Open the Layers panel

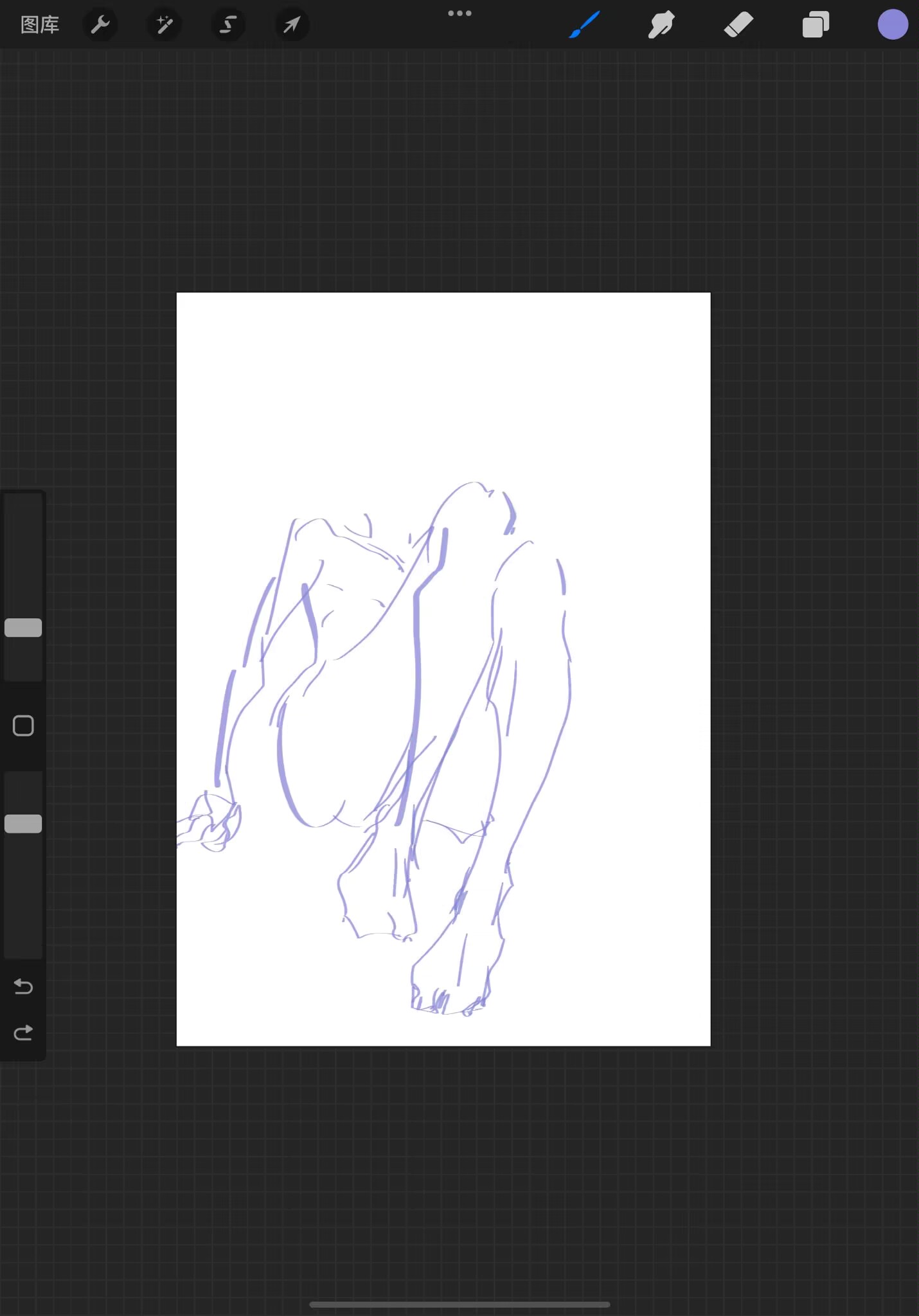click(816, 25)
